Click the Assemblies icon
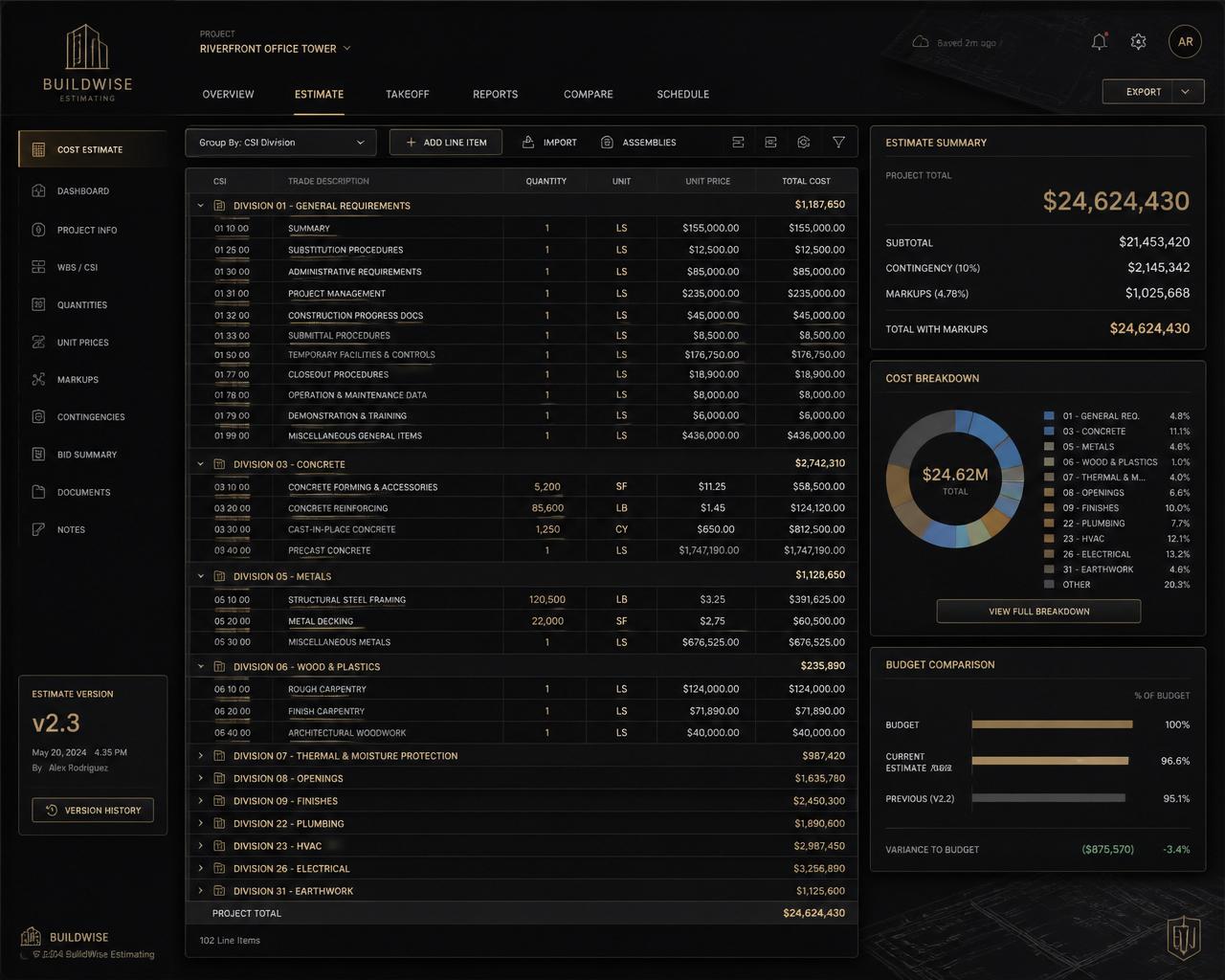 click(x=607, y=142)
